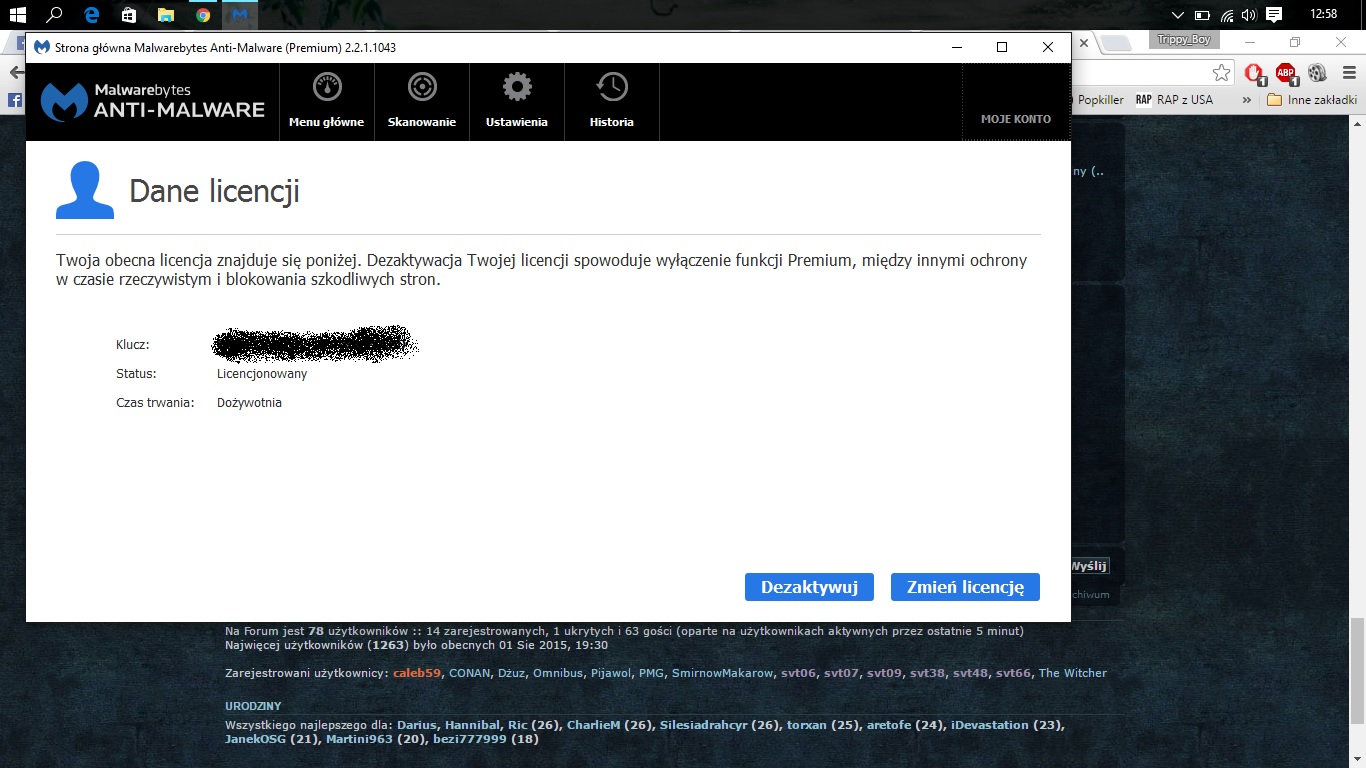Click the Trippy_Boy Chrome profile button
This screenshot has height=768, width=1366.
pyautogui.click(x=1183, y=40)
